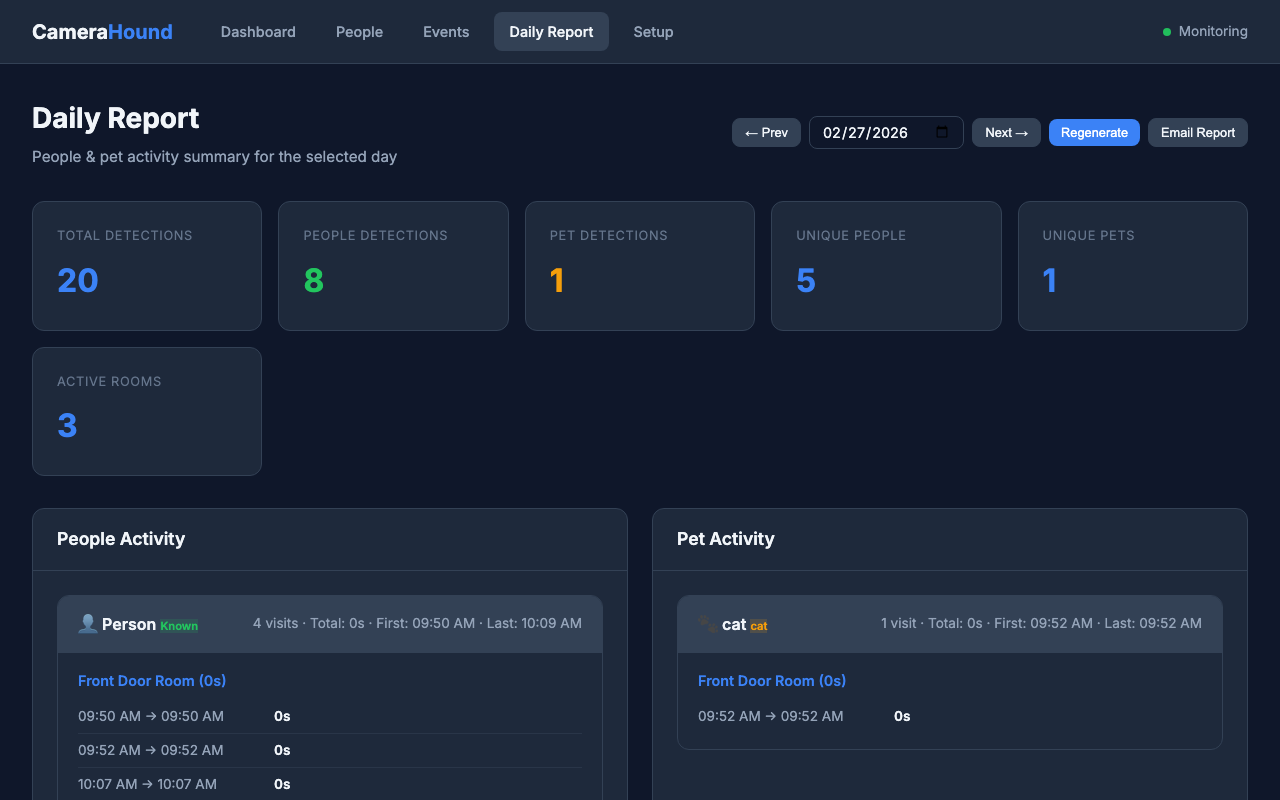
Task: Click the orange cat badge label
Action: [757, 626]
